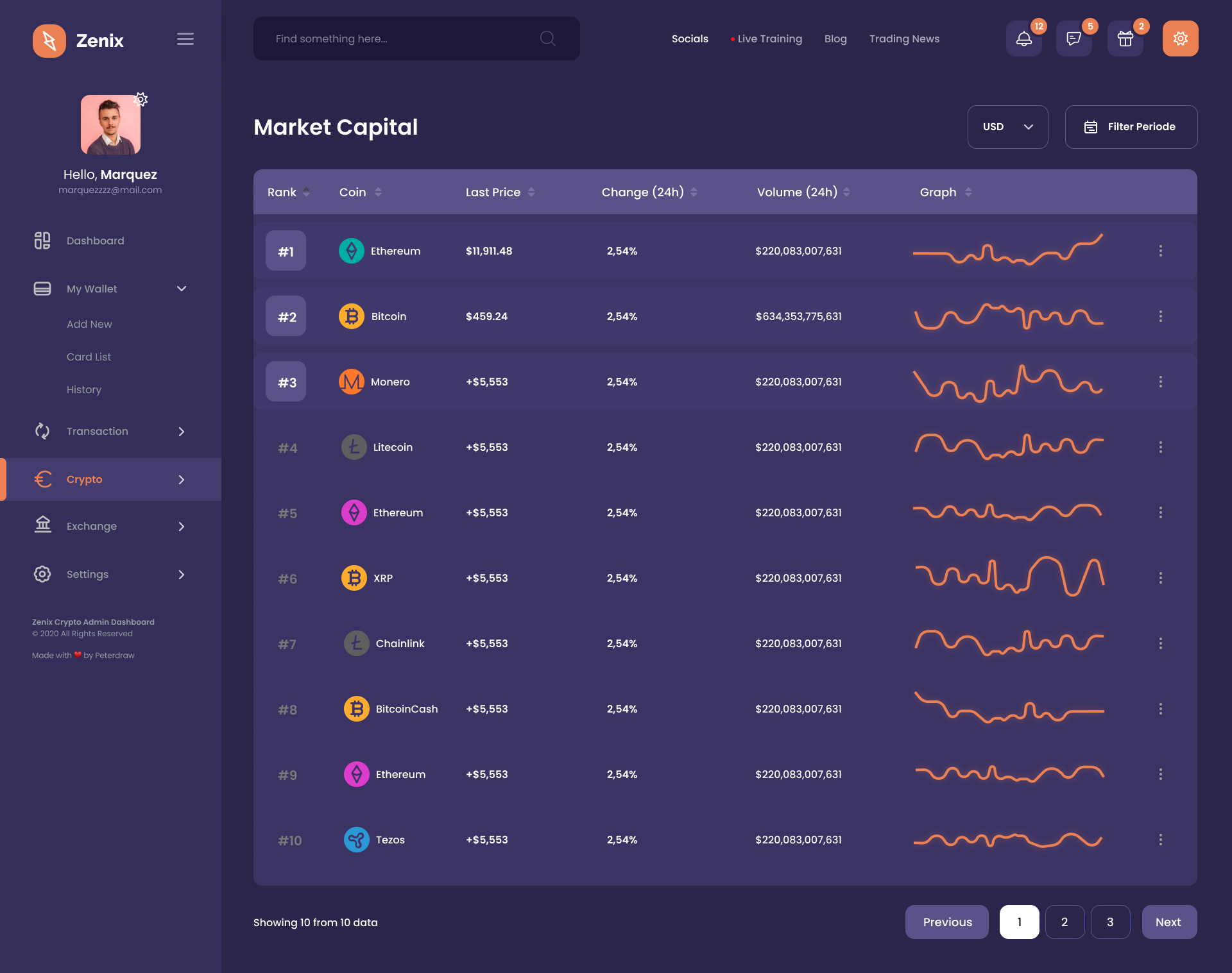Open the three-dot menu for Bitcoin row
This screenshot has width=1232, height=973.
coord(1161,316)
